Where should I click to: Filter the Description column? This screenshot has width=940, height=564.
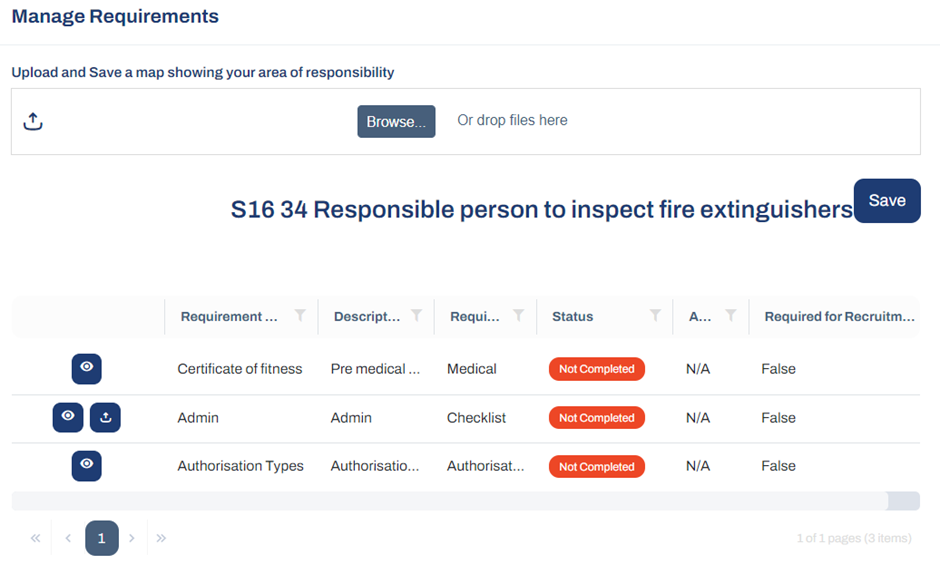click(416, 315)
